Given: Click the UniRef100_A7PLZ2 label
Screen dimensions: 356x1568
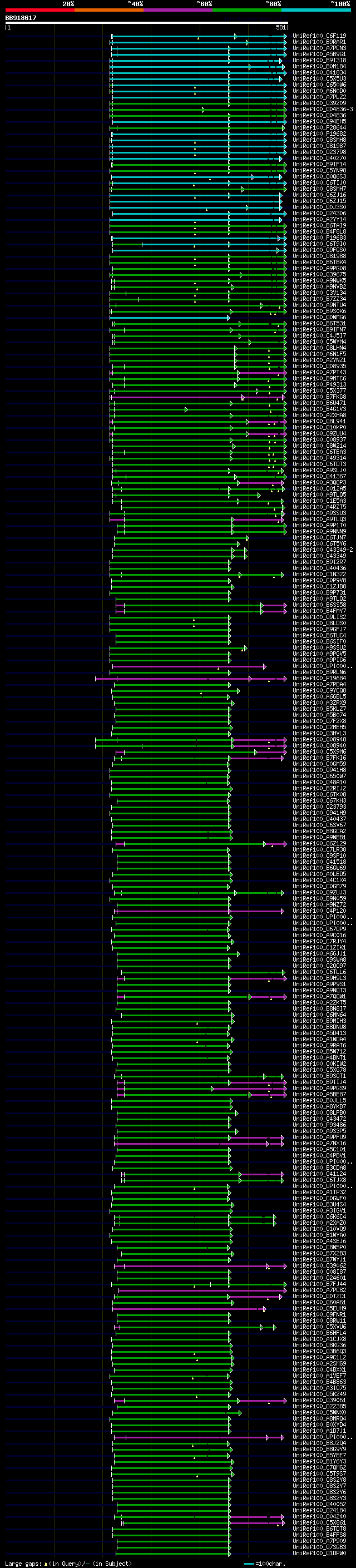Looking at the screenshot, I should [319, 97].
